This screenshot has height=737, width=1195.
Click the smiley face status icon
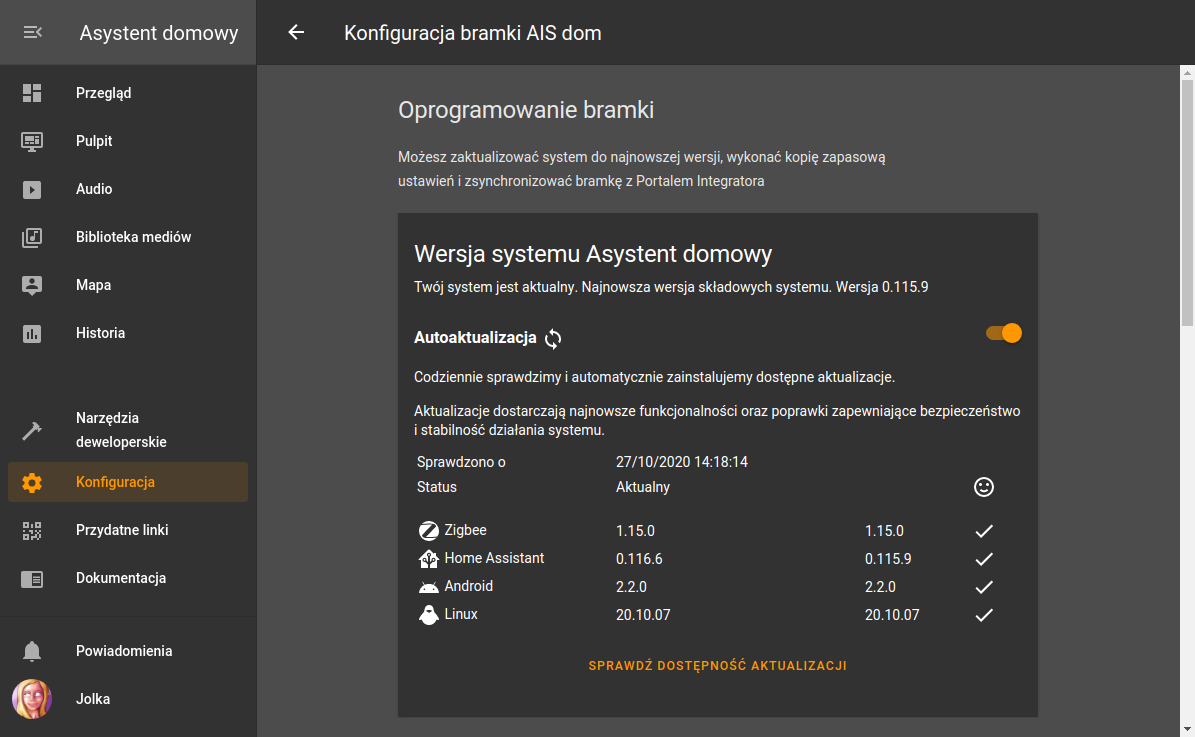coord(984,487)
